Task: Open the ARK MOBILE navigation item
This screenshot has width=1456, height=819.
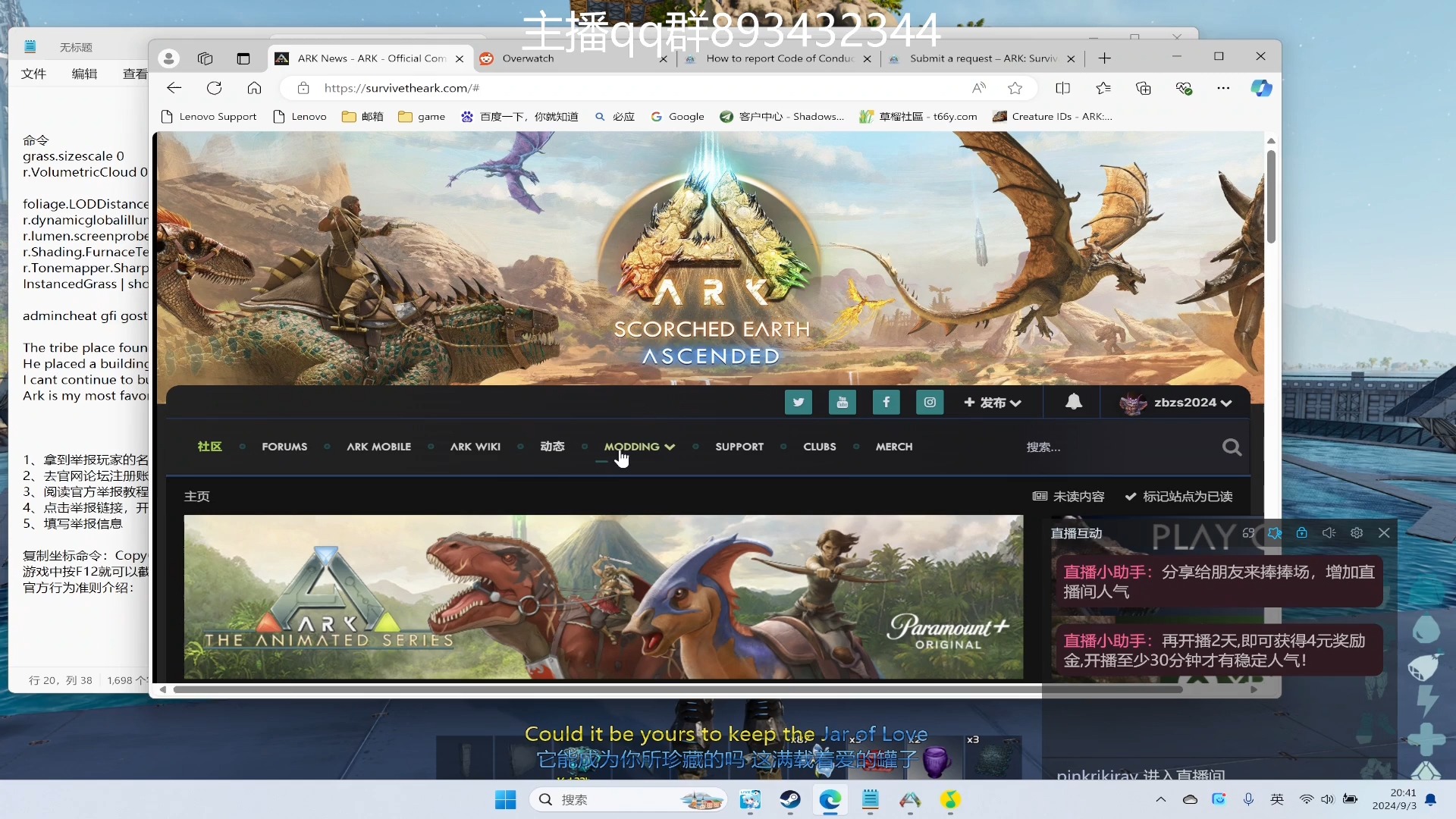Action: point(378,447)
